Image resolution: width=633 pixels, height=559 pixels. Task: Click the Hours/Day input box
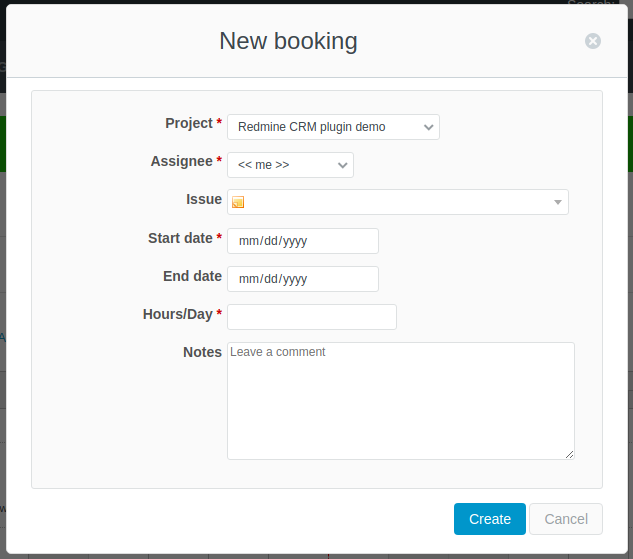311,317
